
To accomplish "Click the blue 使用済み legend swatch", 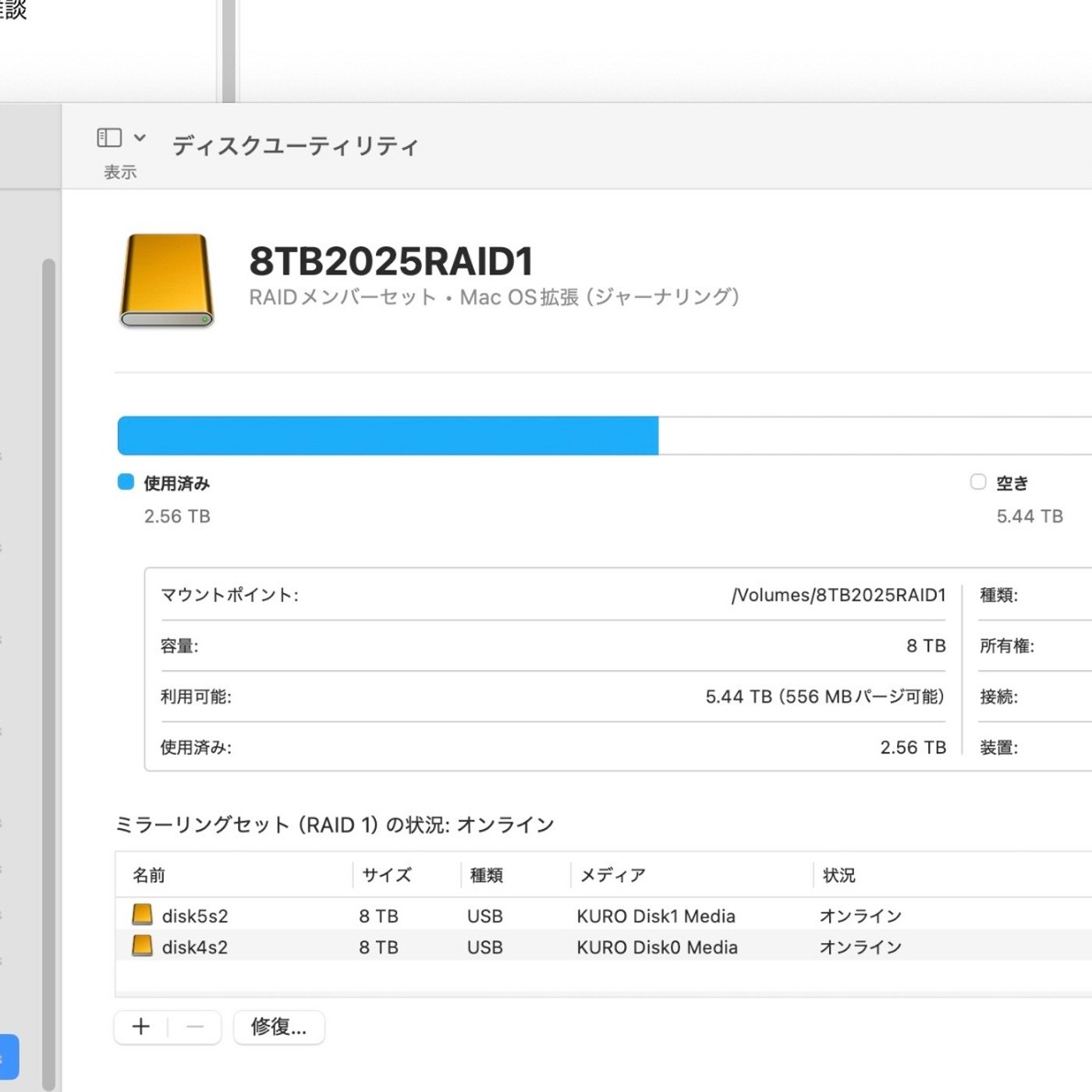I will [x=126, y=482].
